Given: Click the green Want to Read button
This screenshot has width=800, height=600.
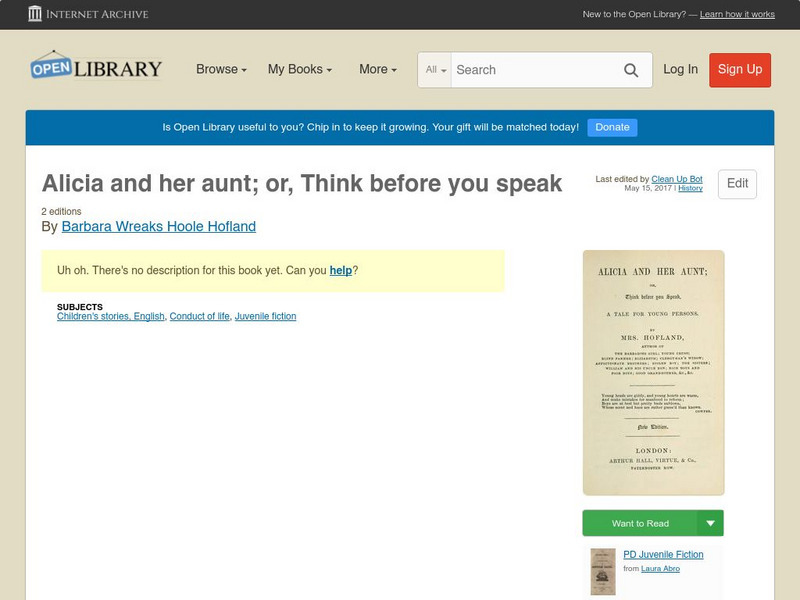Looking at the screenshot, I should click(639, 523).
